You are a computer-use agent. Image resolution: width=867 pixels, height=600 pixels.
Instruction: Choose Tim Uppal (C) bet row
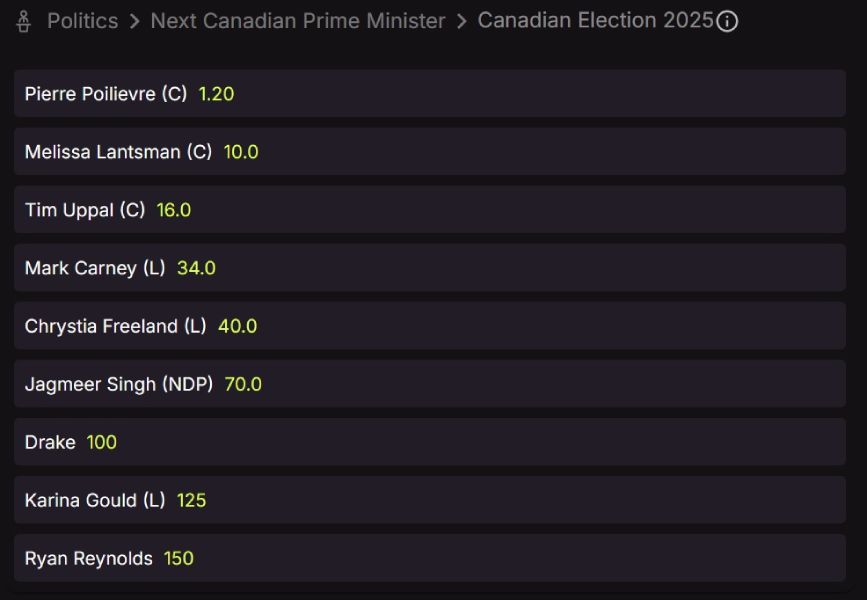430,210
